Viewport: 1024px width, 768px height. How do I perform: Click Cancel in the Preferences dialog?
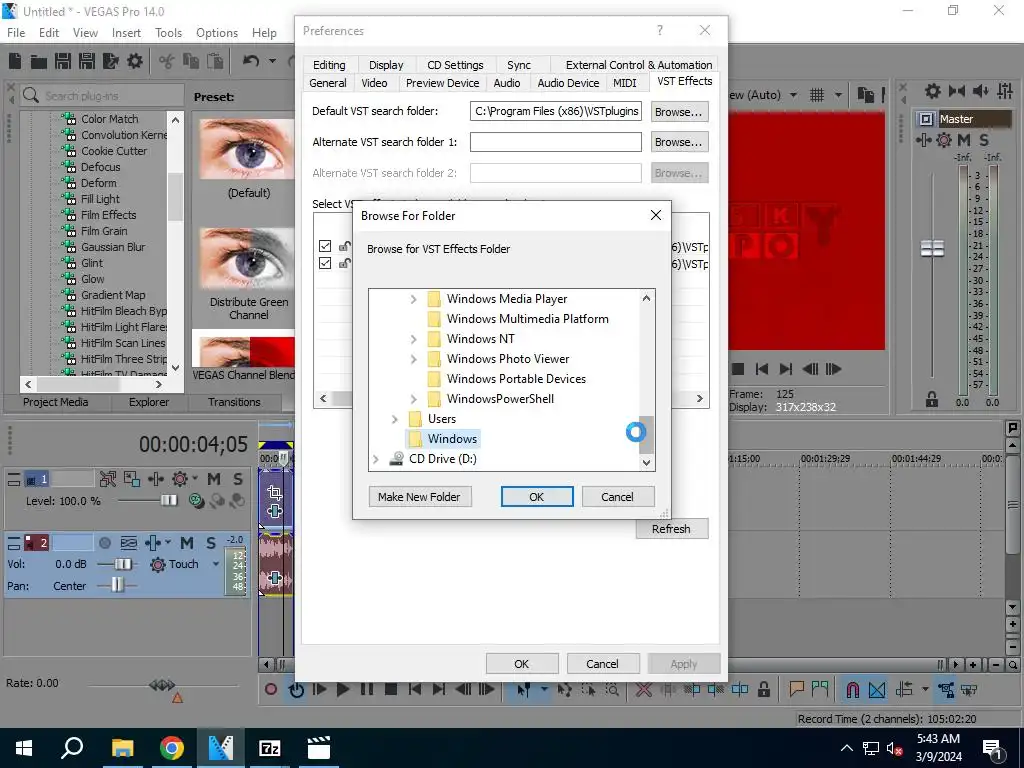[x=602, y=664]
